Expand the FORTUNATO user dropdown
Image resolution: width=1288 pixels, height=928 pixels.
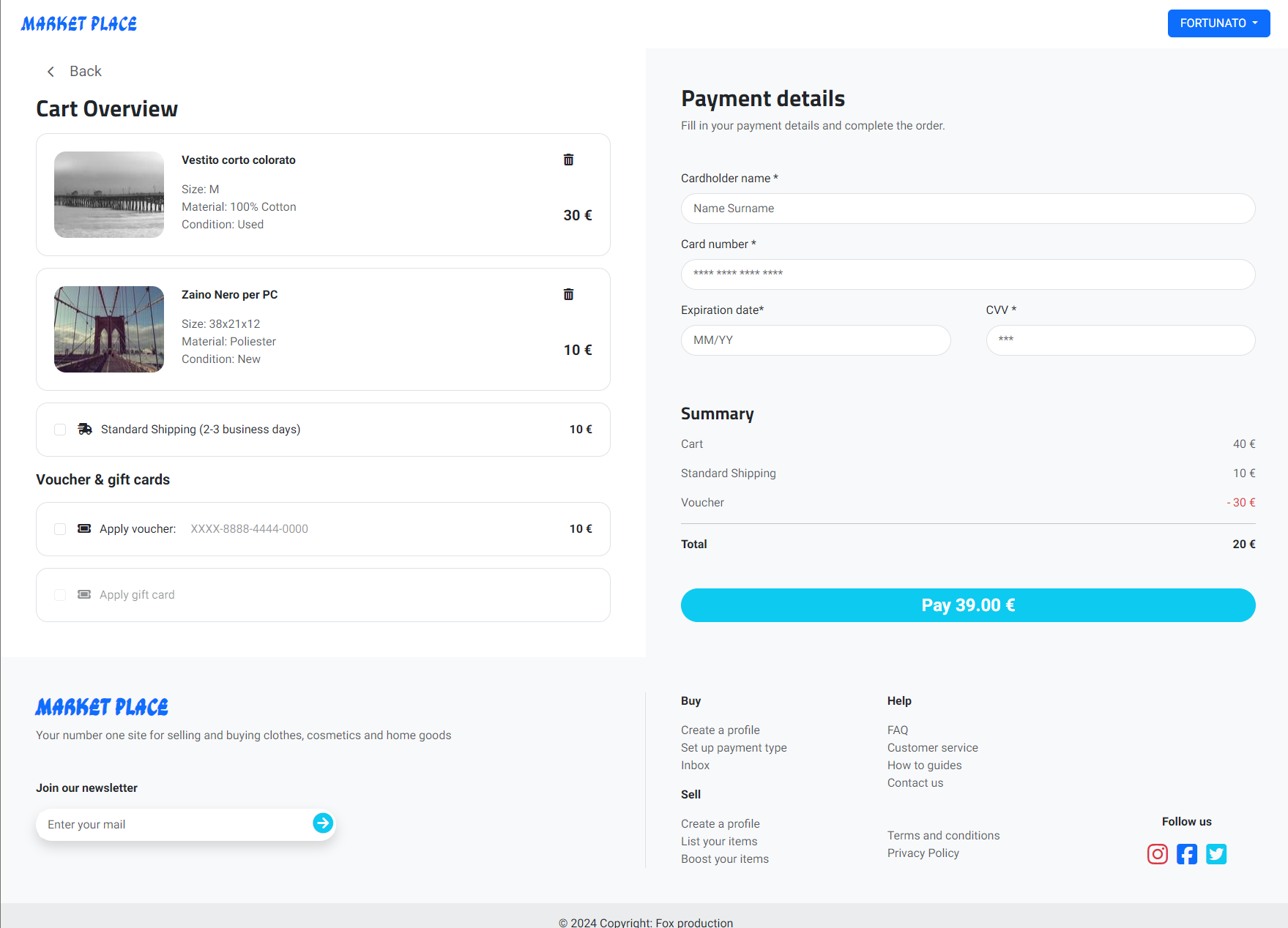(1218, 23)
